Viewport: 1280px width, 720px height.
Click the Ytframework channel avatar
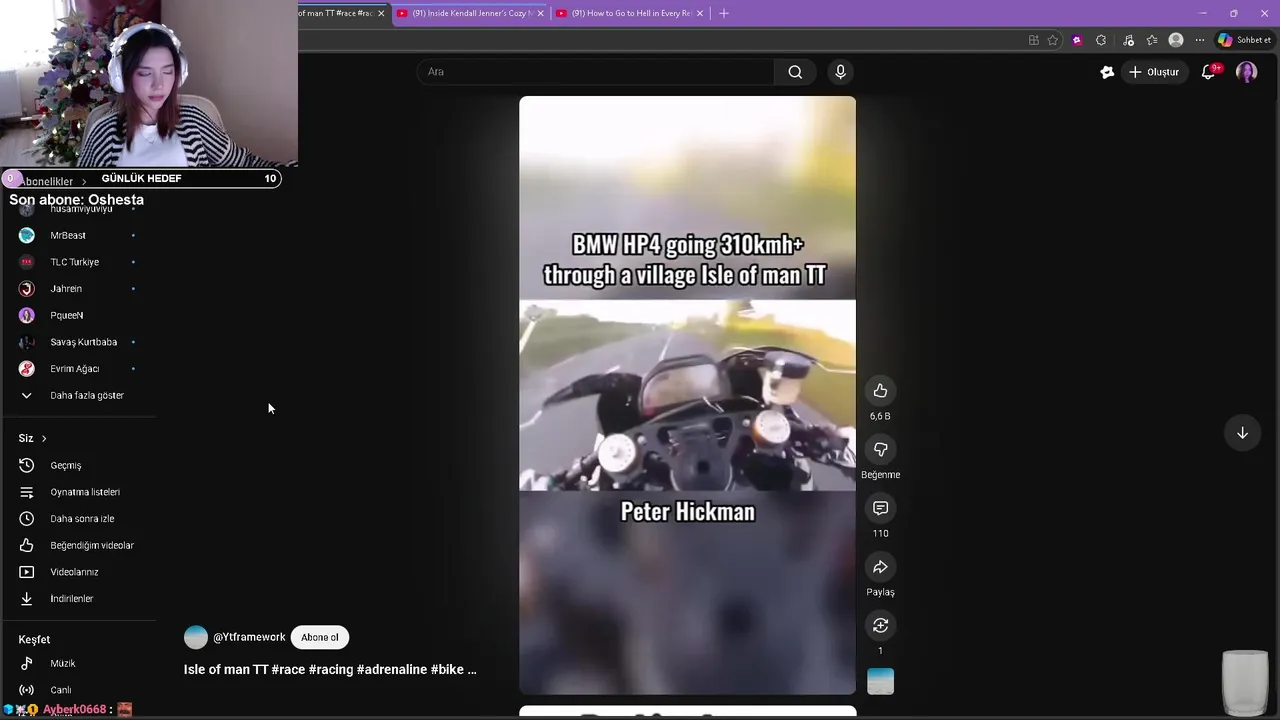(x=196, y=637)
